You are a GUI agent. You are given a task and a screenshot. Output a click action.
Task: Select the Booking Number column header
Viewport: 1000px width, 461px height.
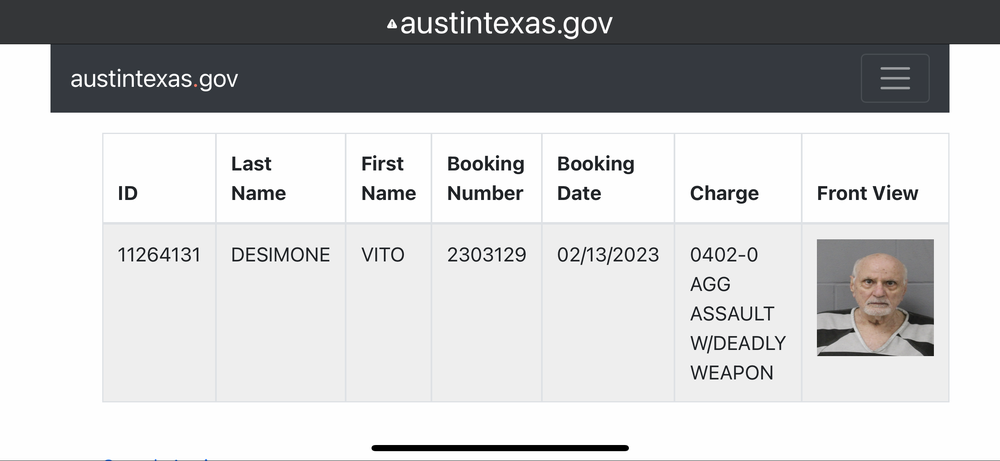click(x=486, y=178)
